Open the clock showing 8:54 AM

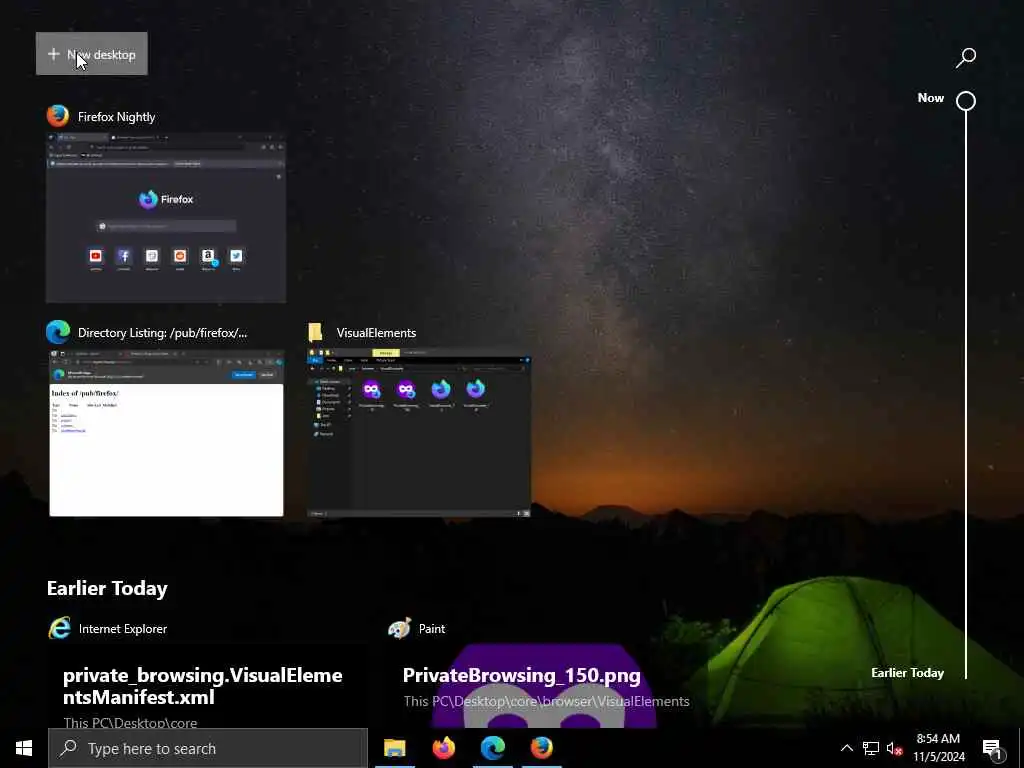(x=938, y=748)
